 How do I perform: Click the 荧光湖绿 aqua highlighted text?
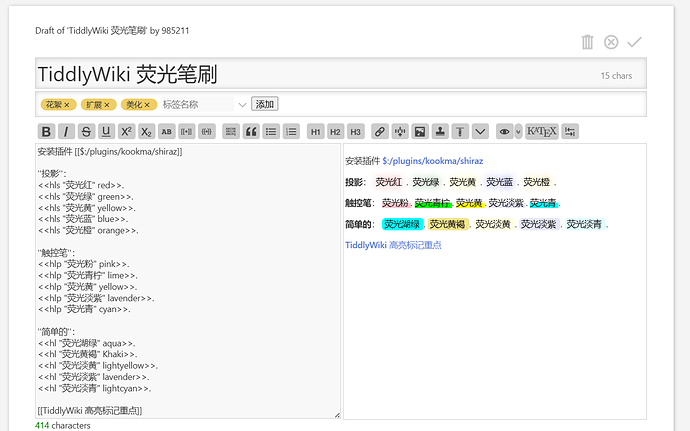point(402,225)
